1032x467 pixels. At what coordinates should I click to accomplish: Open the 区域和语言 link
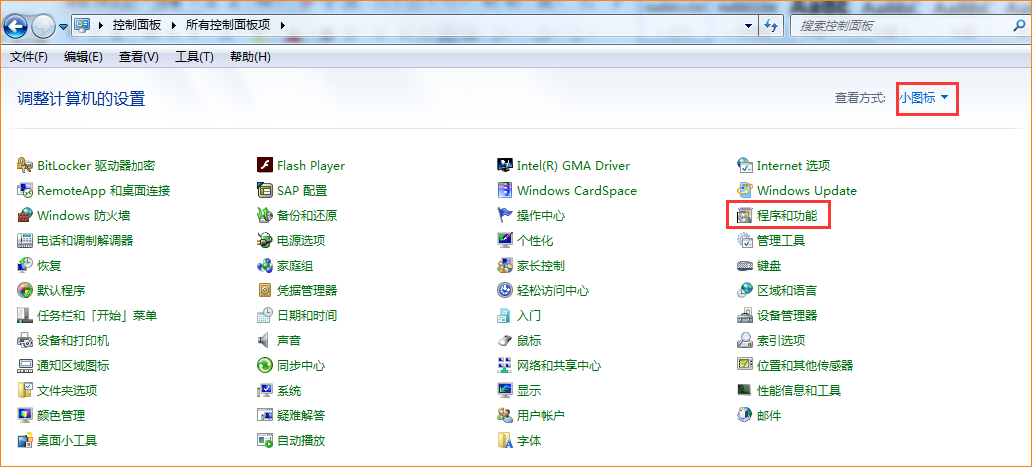click(x=787, y=291)
